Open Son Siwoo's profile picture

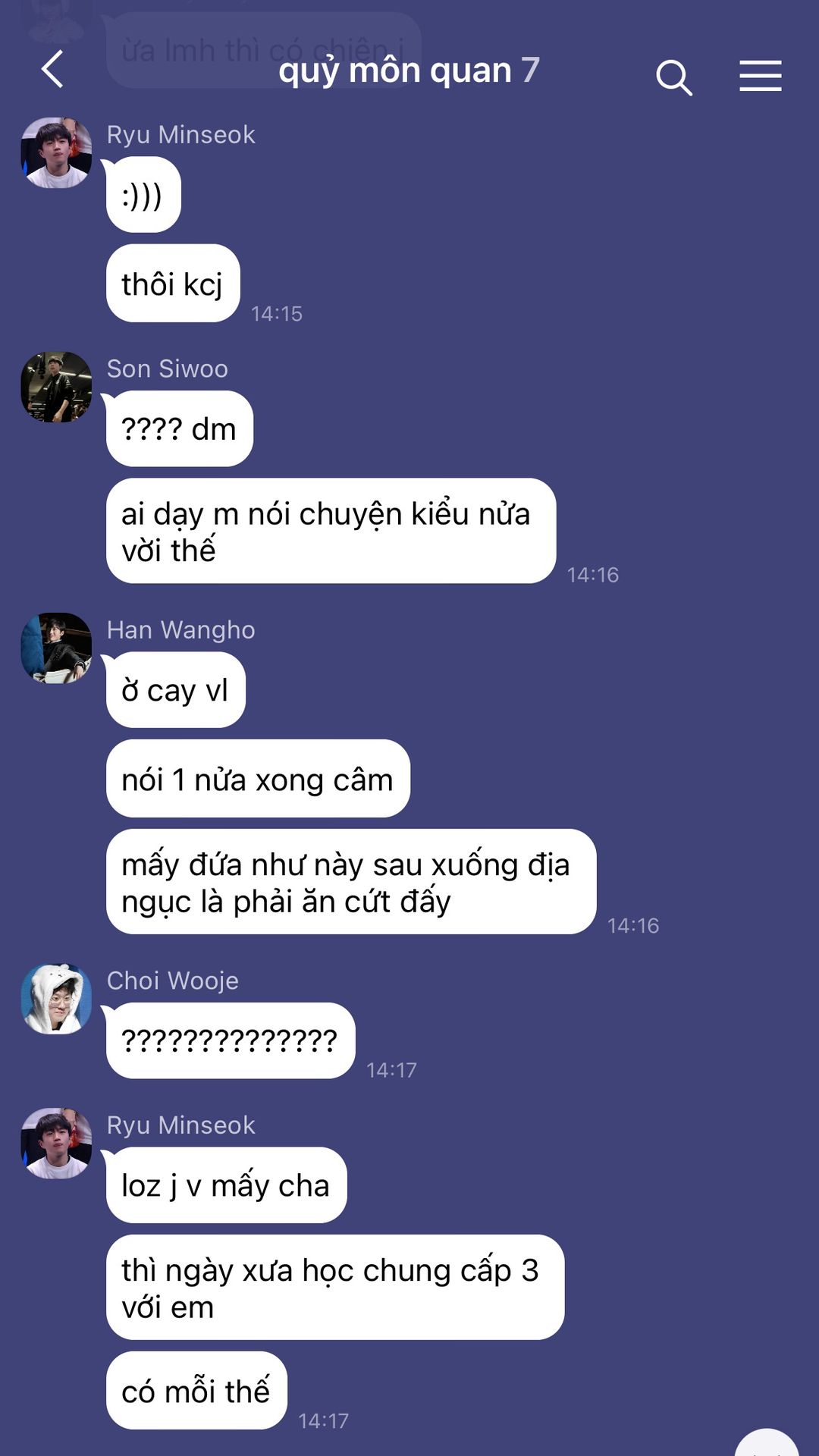coord(56,387)
